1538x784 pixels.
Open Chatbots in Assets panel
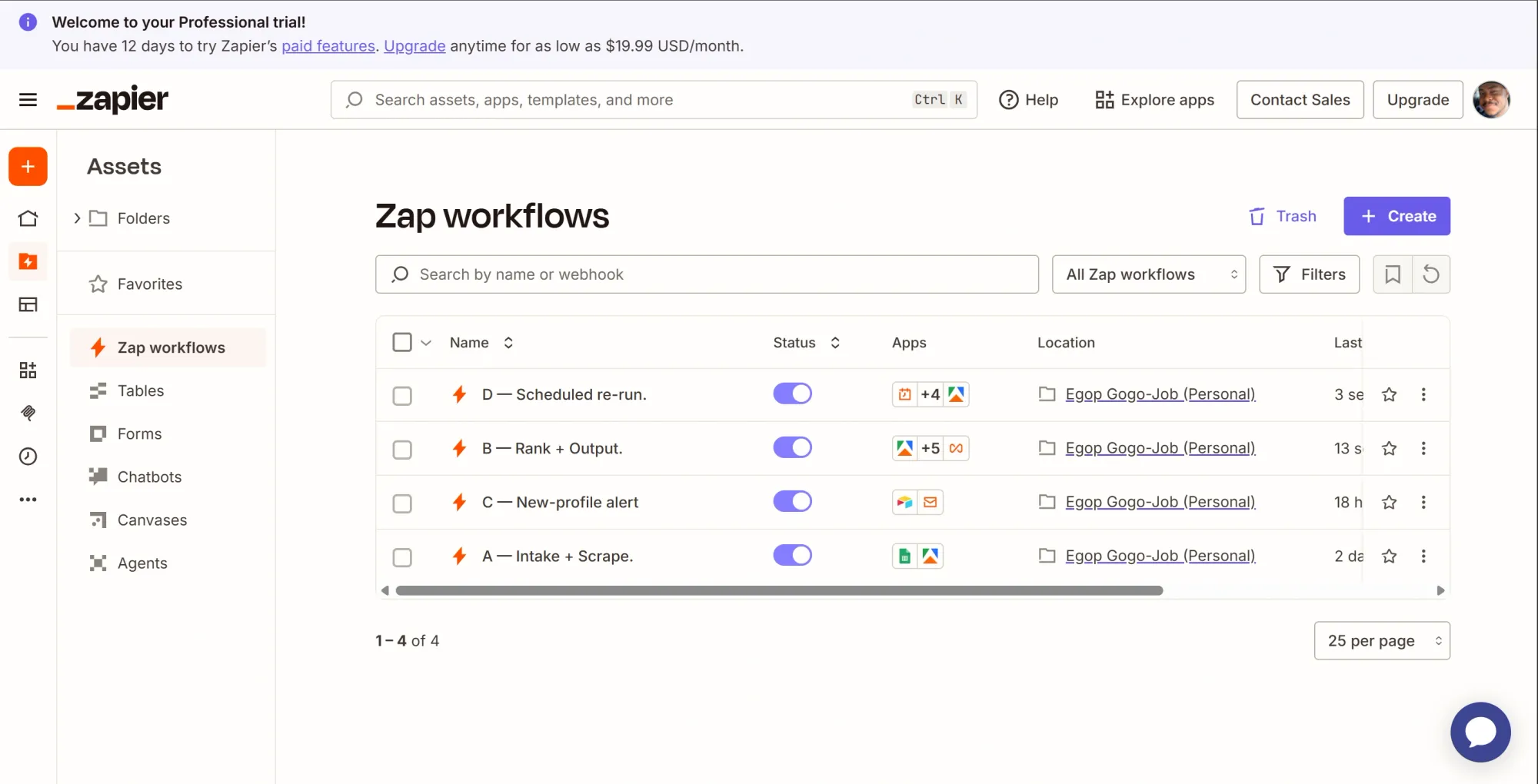149,477
